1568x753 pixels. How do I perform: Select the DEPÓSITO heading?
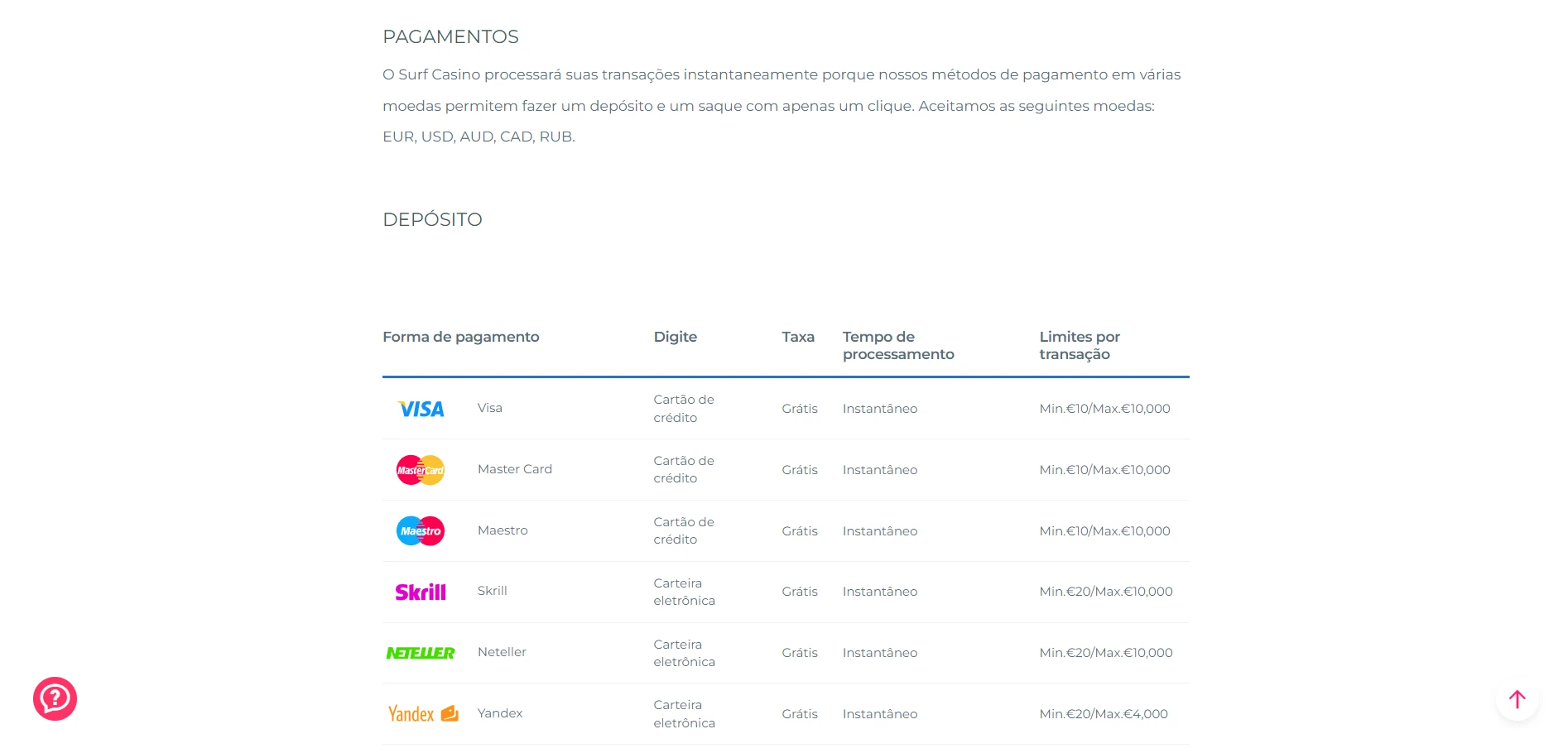click(432, 219)
